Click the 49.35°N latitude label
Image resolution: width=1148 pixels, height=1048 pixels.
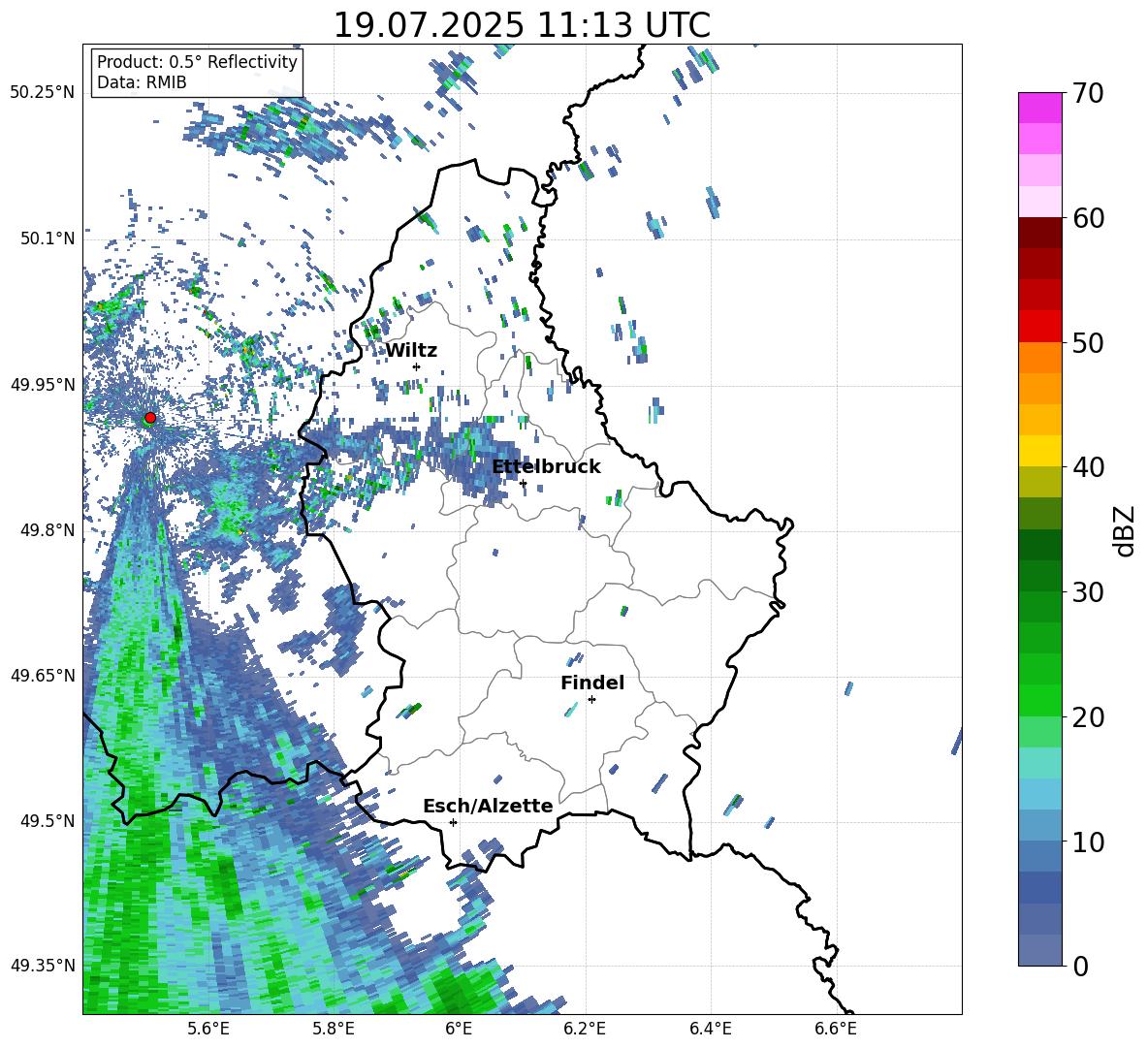[x=43, y=966]
